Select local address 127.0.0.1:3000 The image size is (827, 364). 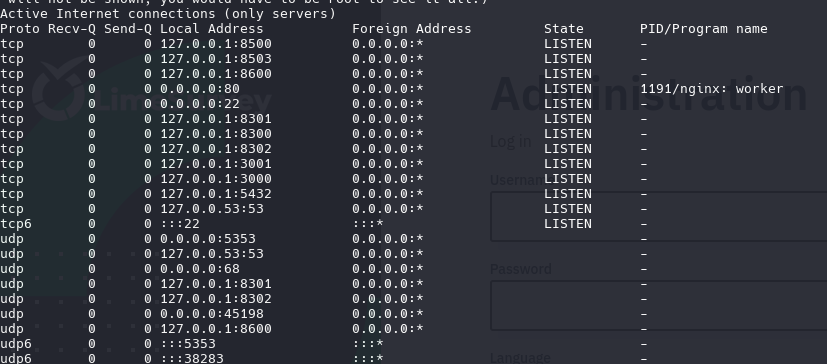tap(216, 179)
